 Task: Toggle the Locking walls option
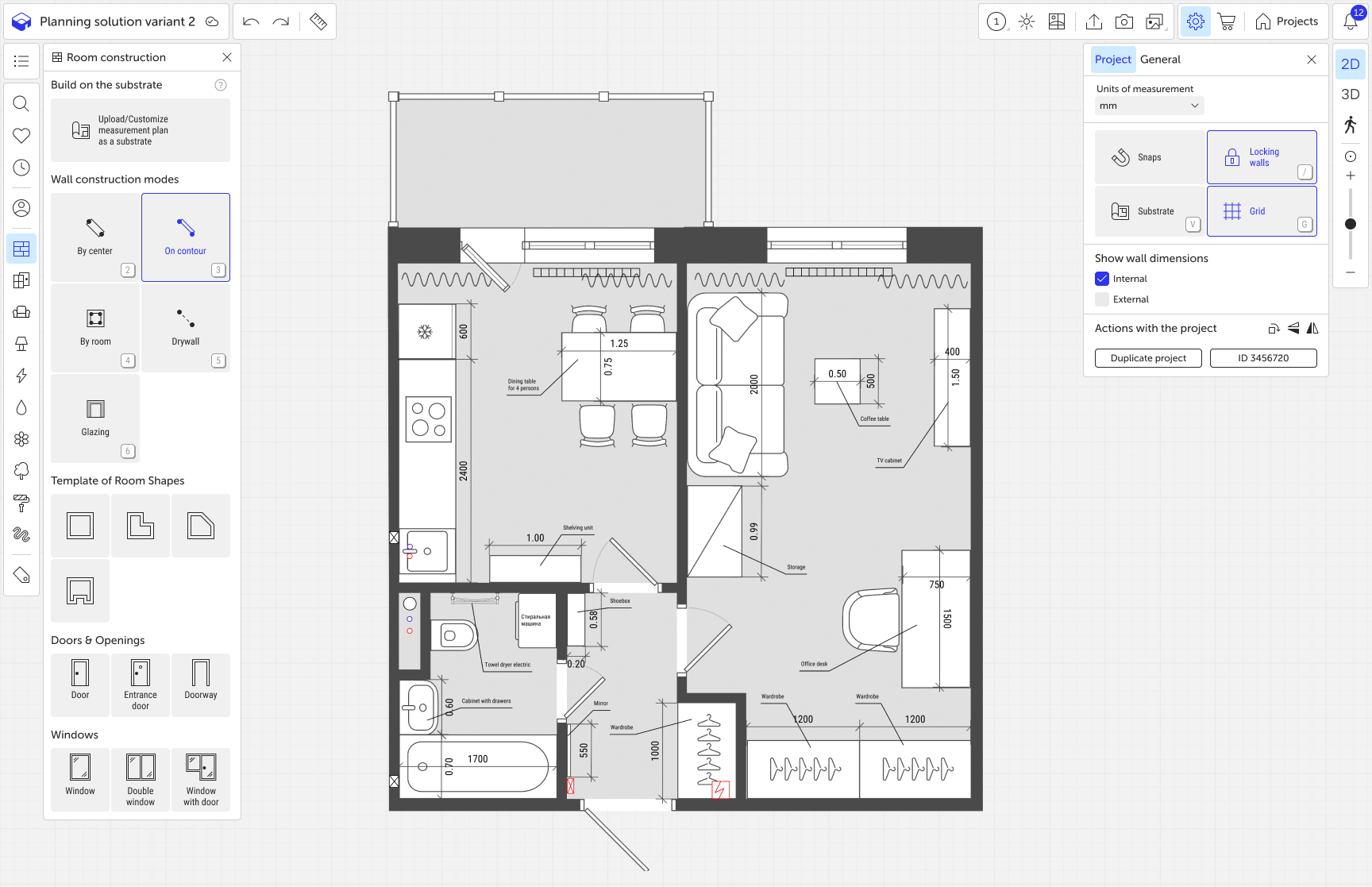pos(1262,157)
